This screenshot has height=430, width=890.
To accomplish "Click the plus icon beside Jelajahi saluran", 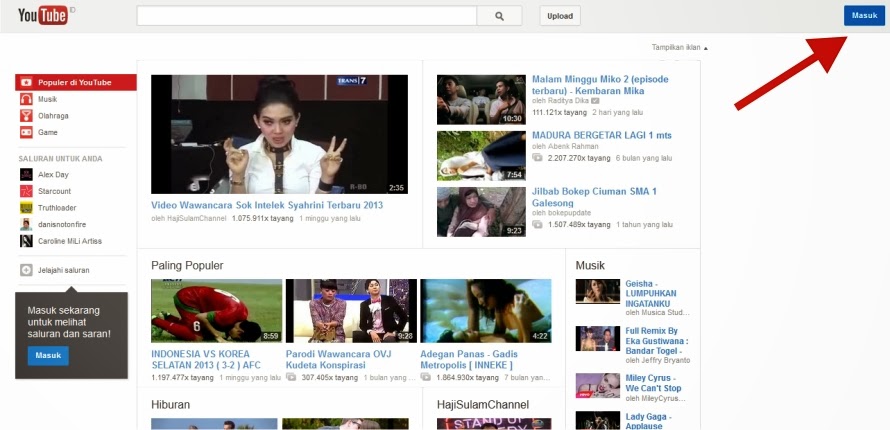I will [x=26, y=270].
